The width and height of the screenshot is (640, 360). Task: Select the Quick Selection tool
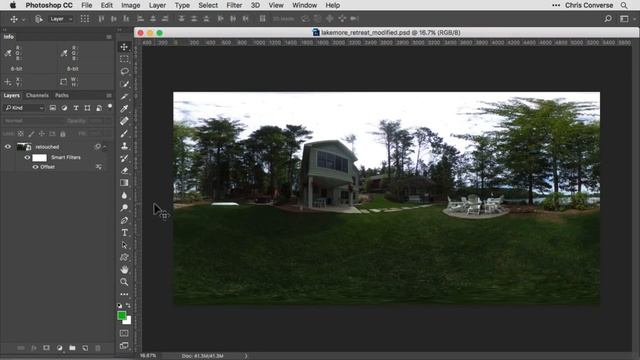124,84
